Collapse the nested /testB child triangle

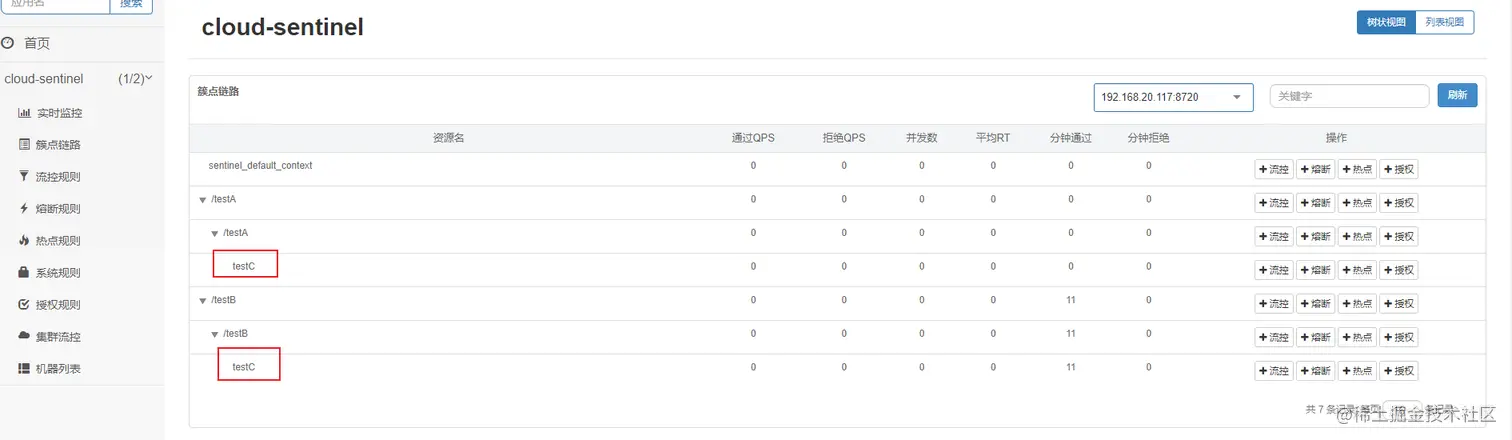(x=215, y=334)
